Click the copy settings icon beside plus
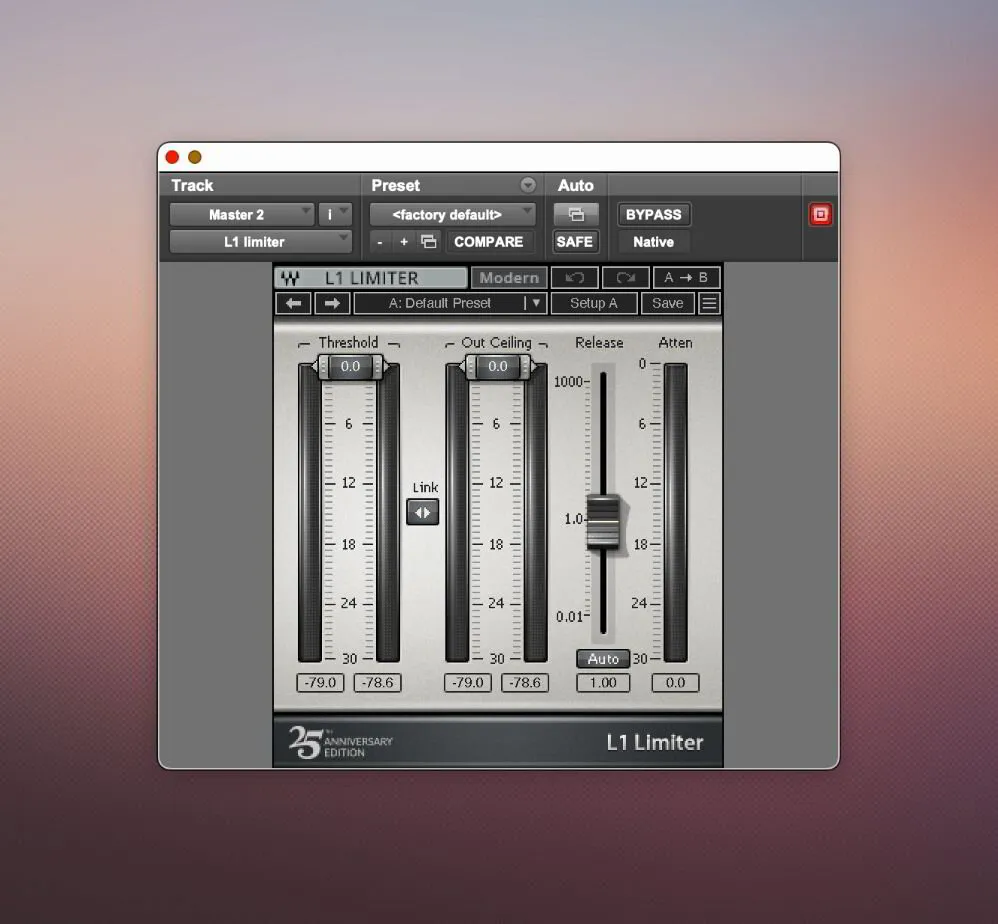 click(x=428, y=242)
